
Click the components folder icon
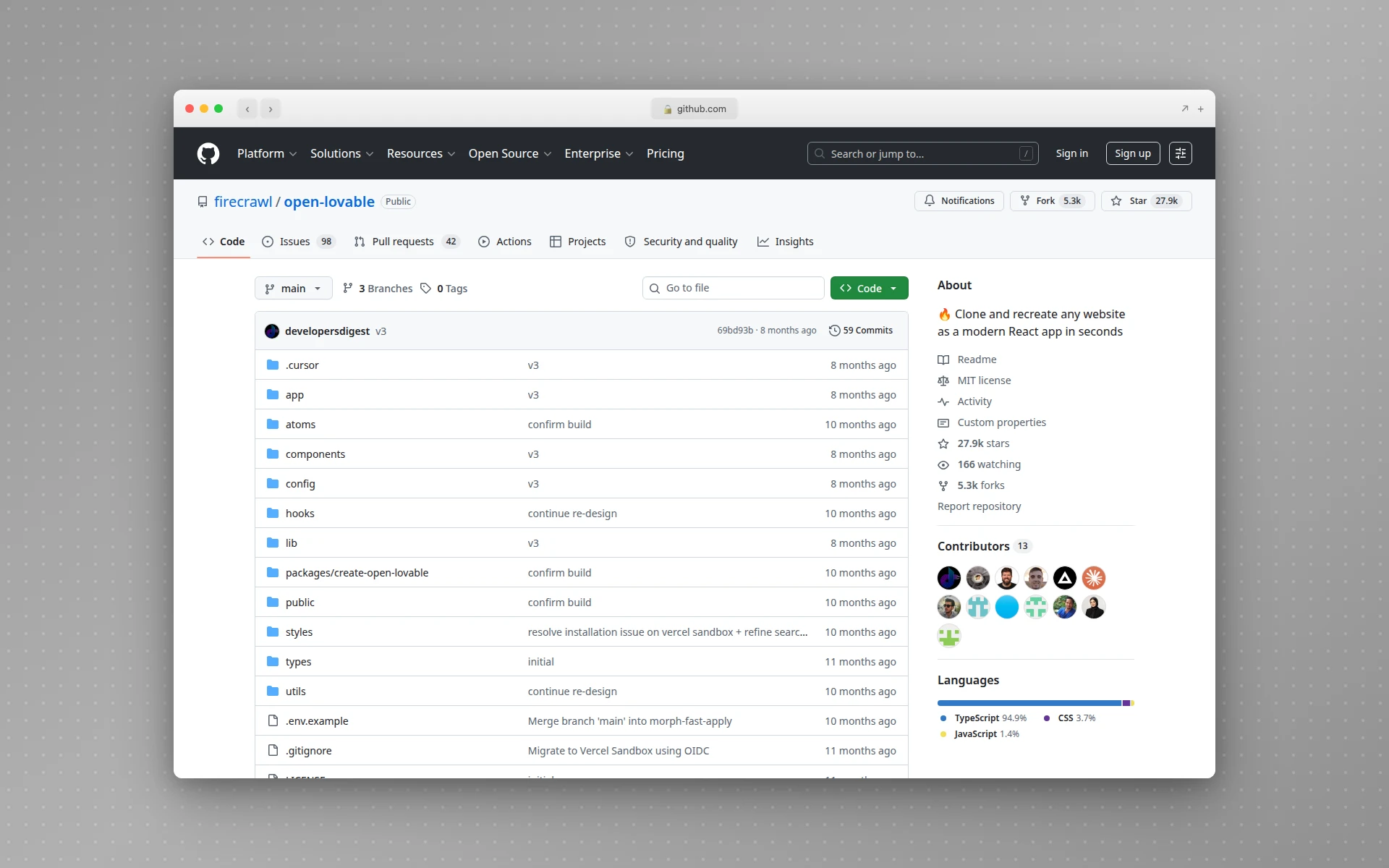[273, 454]
